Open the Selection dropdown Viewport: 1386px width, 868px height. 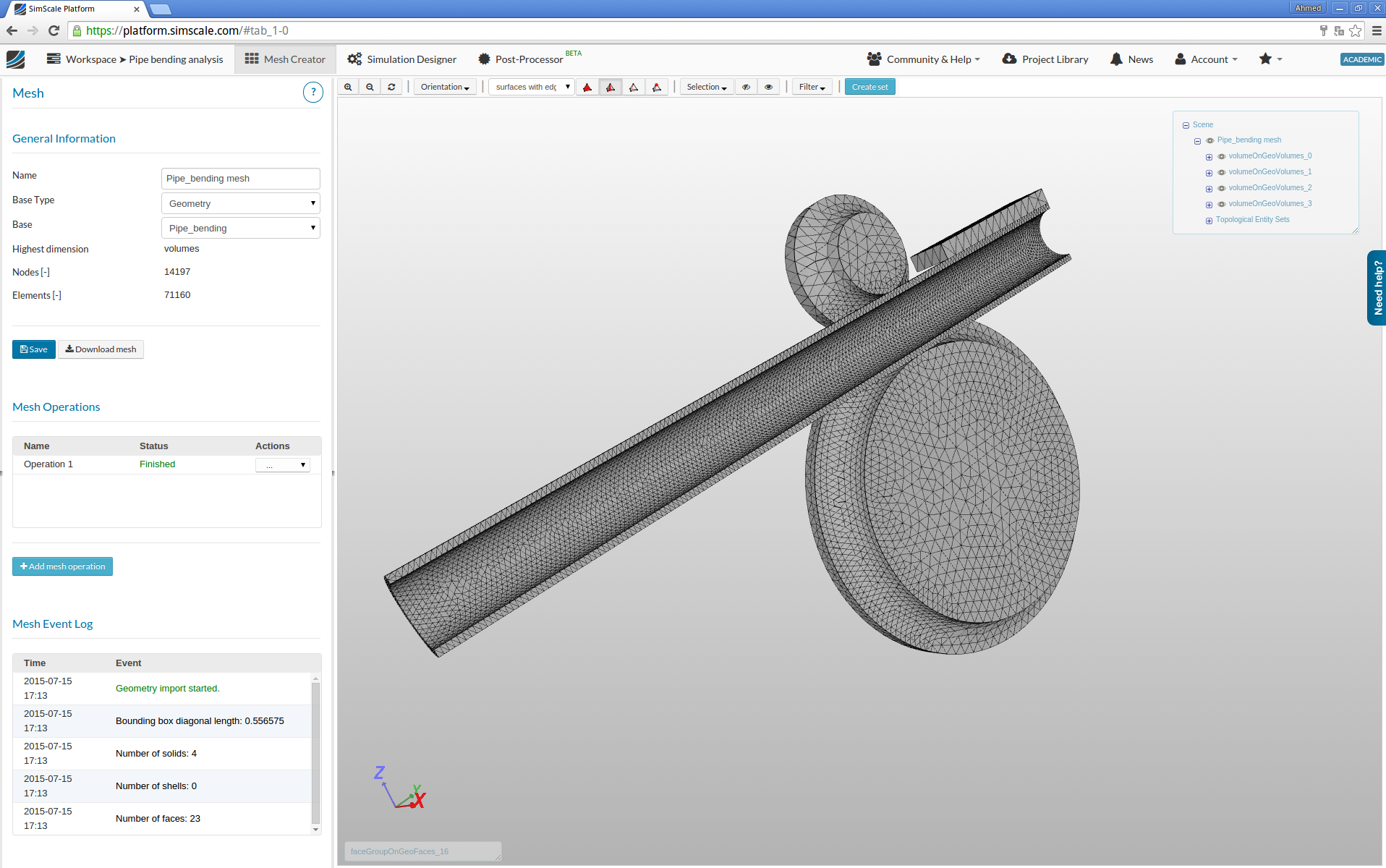click(x=707, y=87)
